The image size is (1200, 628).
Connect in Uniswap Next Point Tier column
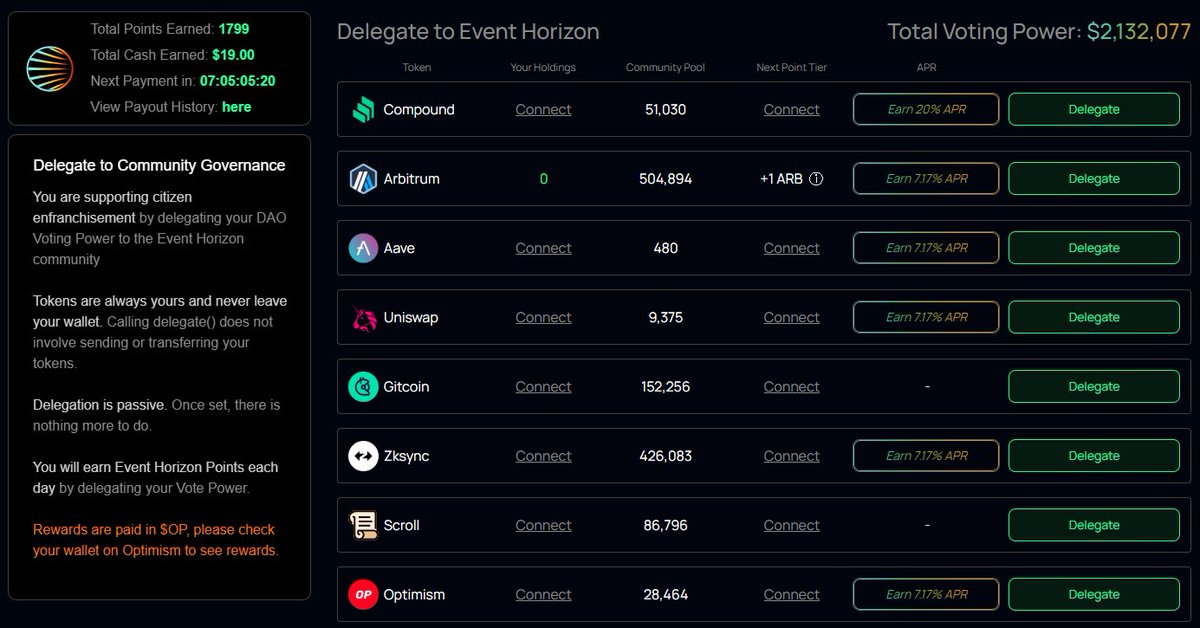791,318
